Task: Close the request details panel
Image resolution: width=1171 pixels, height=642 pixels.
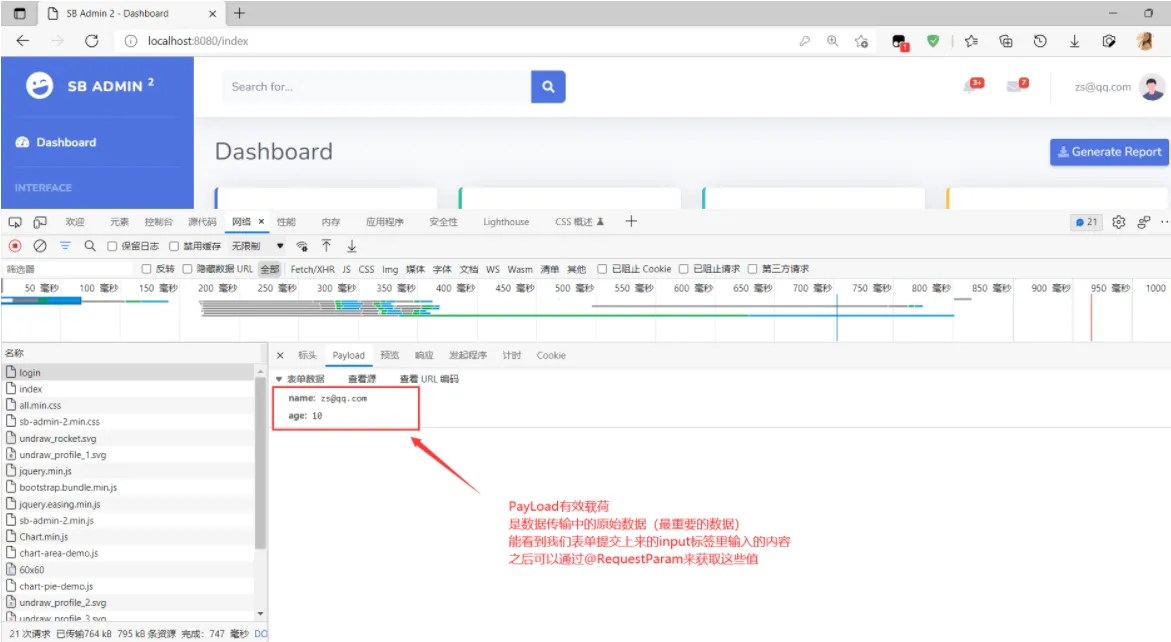Action: click(x=280, y=355)
